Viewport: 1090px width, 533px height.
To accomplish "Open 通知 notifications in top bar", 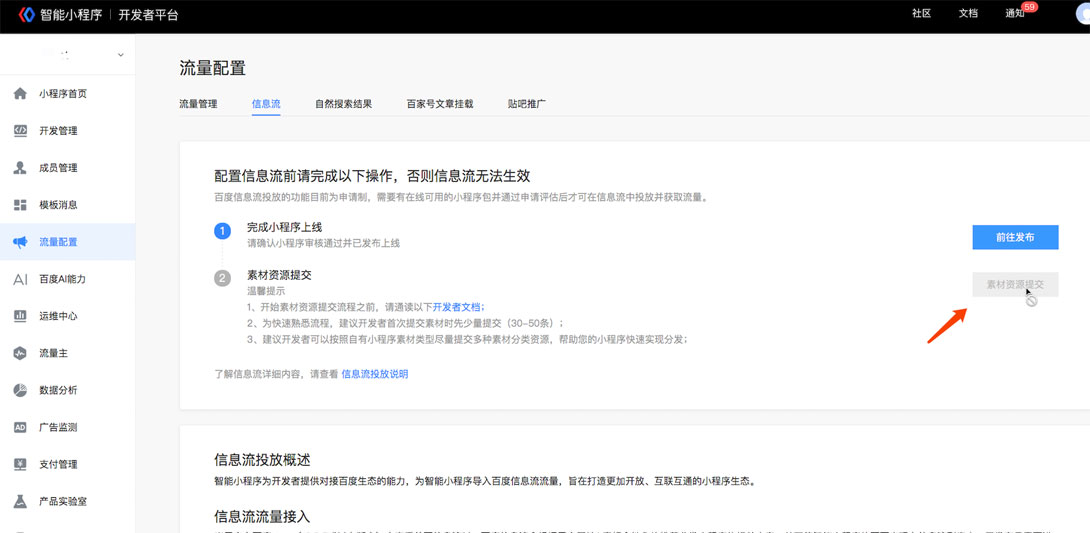I will (x=1015, y=14).
